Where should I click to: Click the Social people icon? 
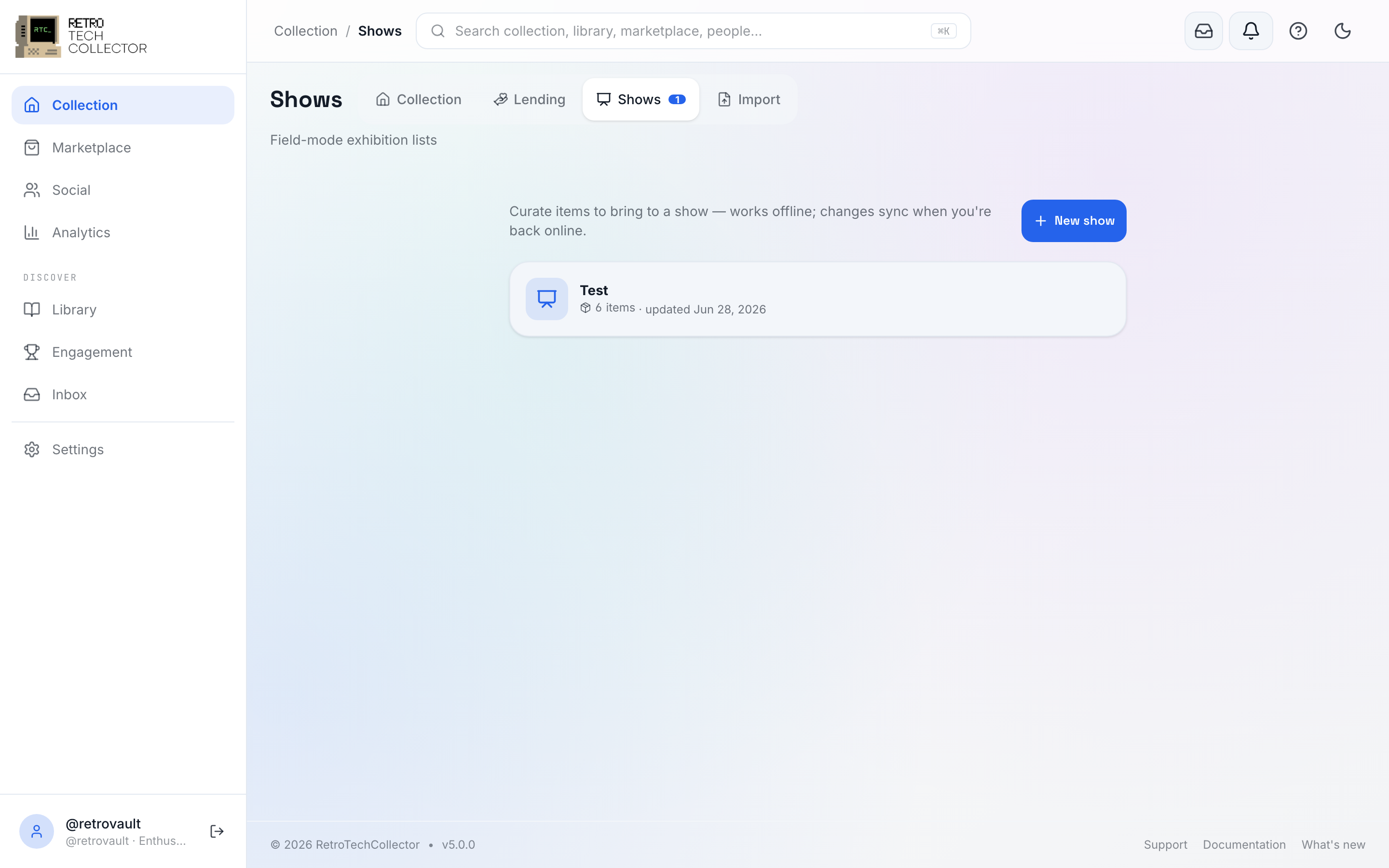31,190
